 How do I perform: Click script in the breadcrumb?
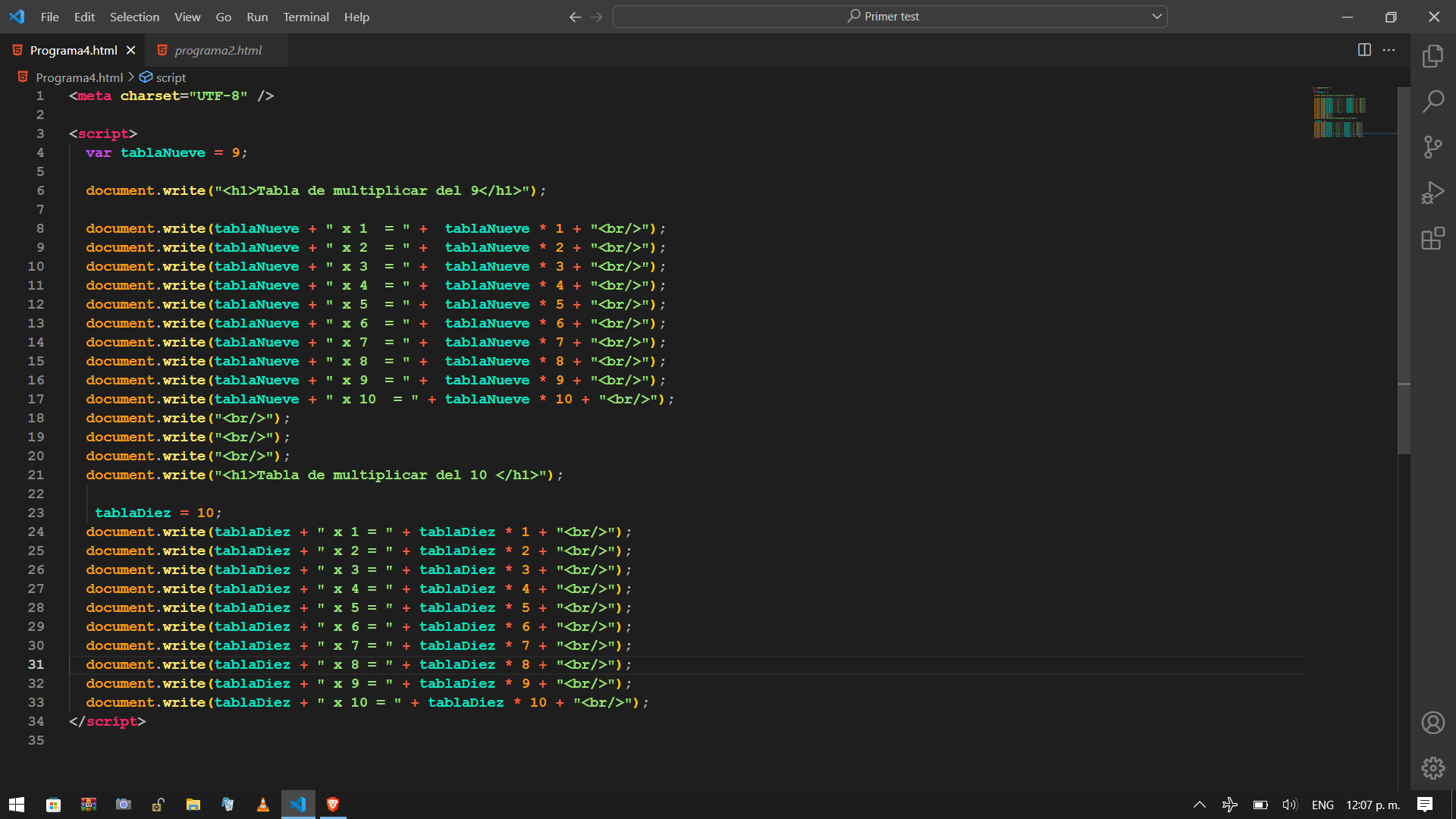coord(171,77)
